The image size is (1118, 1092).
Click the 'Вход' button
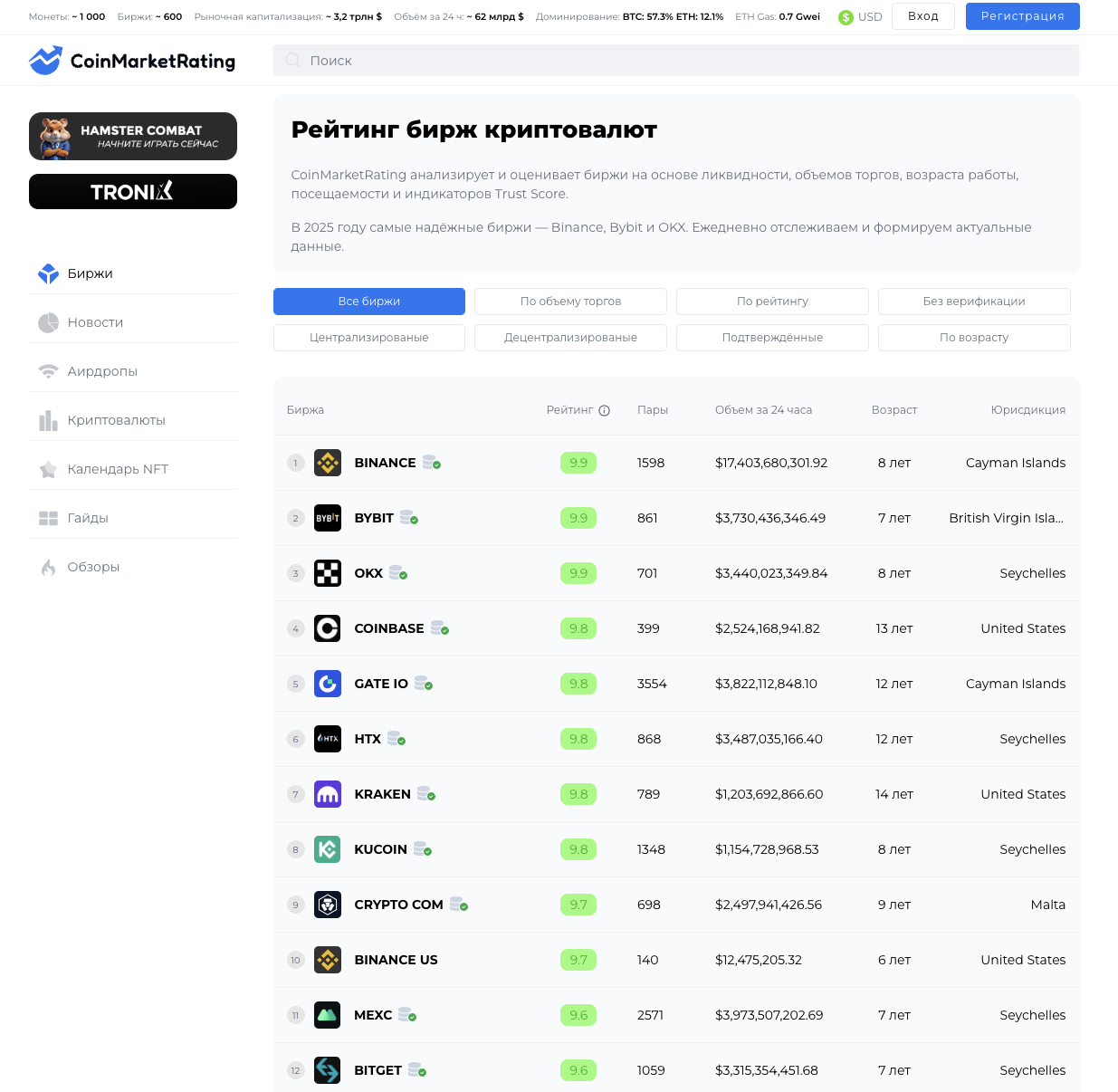tap(922, 16)
